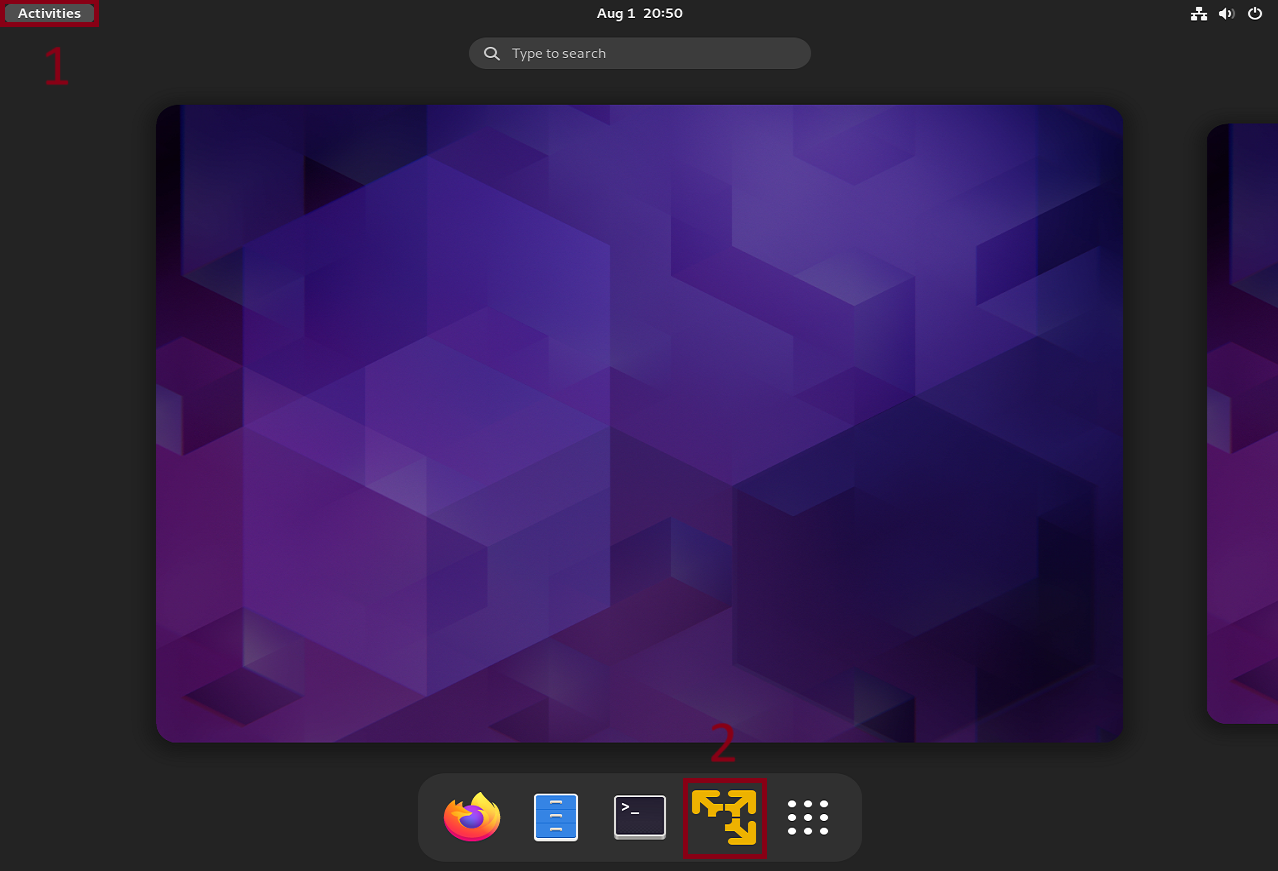Open Terminal from the dock

(x=640, y=817)
